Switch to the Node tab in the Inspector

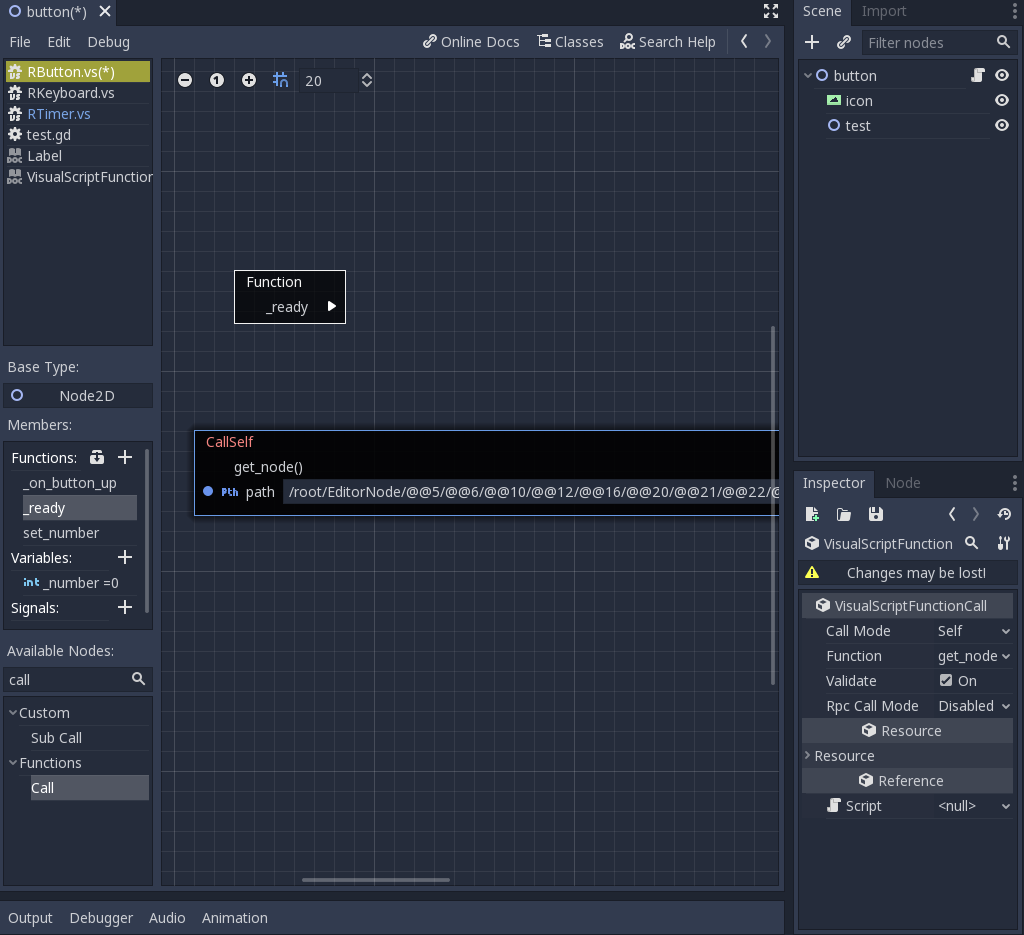click(904, 483)
